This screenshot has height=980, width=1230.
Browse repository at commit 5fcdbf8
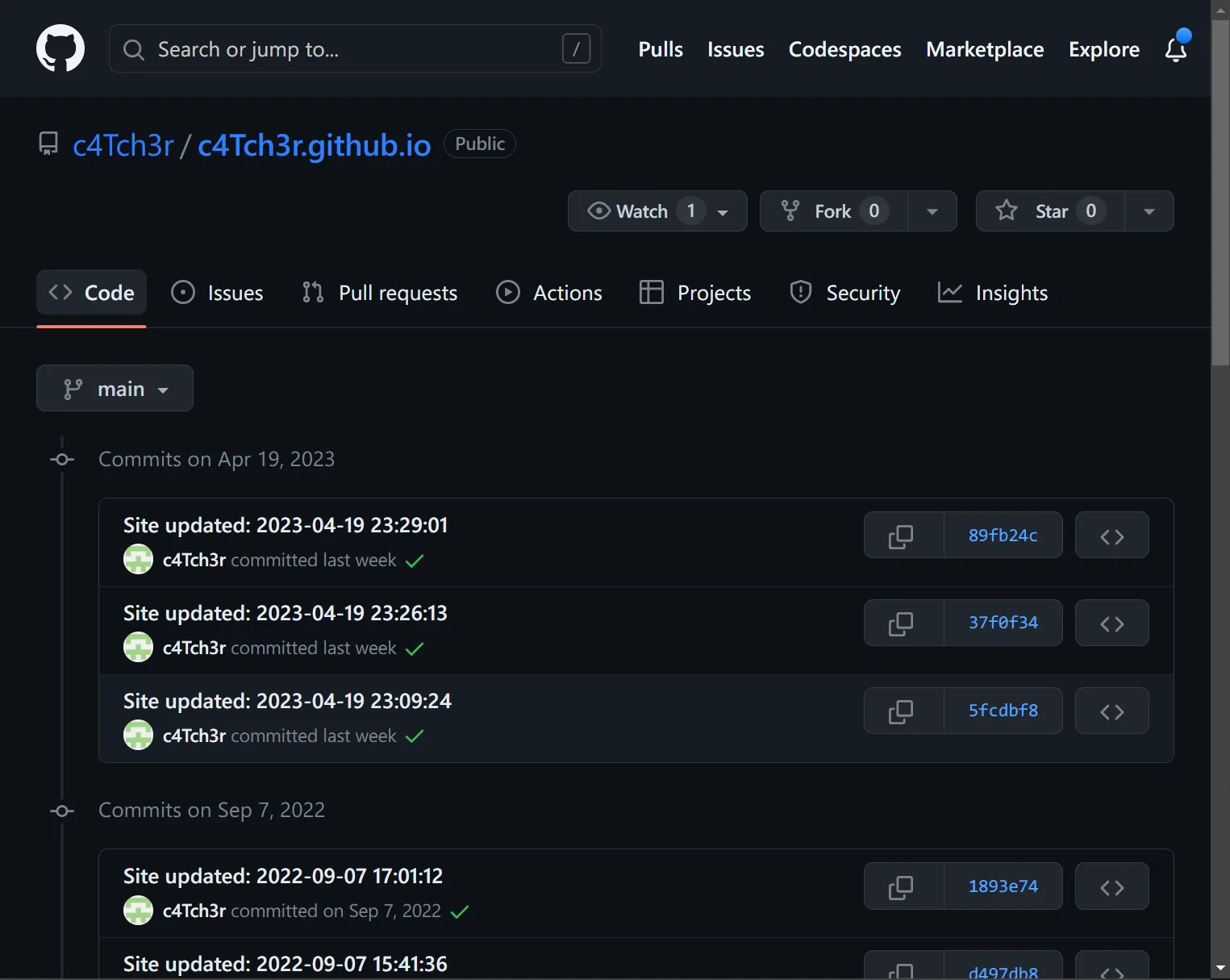[1111, 711]
